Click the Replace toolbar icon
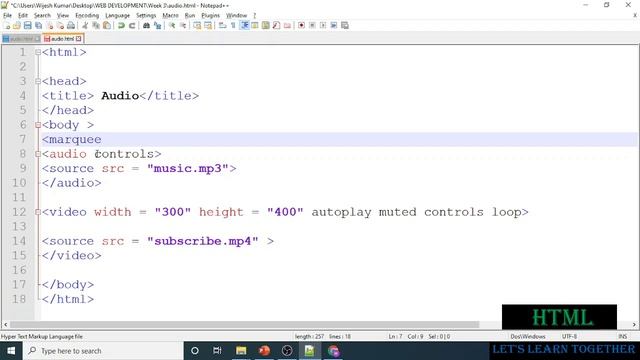 [157, 25]
